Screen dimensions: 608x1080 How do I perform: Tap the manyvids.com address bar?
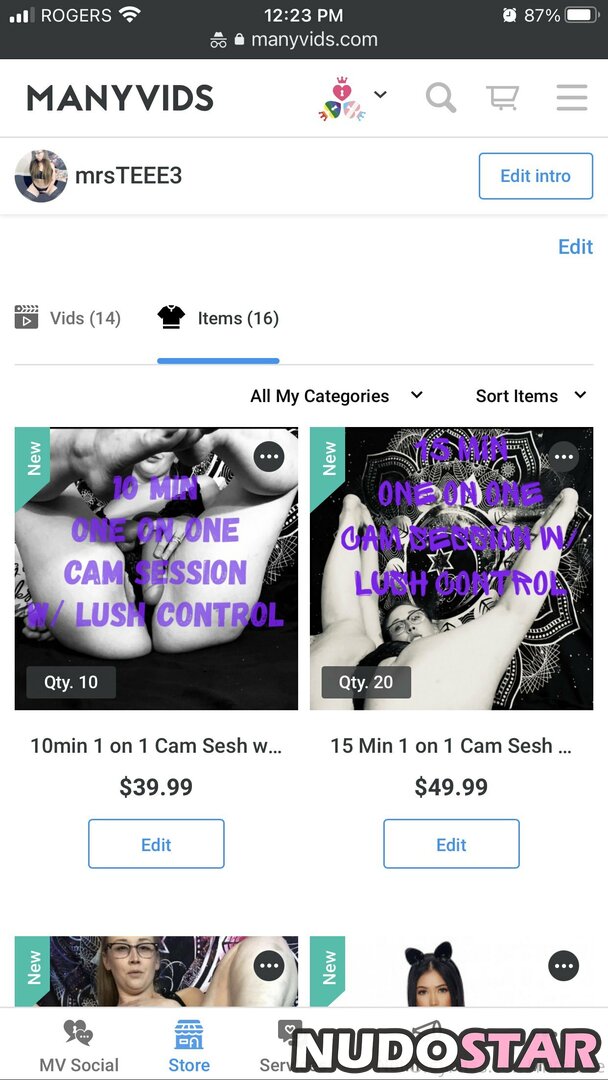click(x=304, y=39)
